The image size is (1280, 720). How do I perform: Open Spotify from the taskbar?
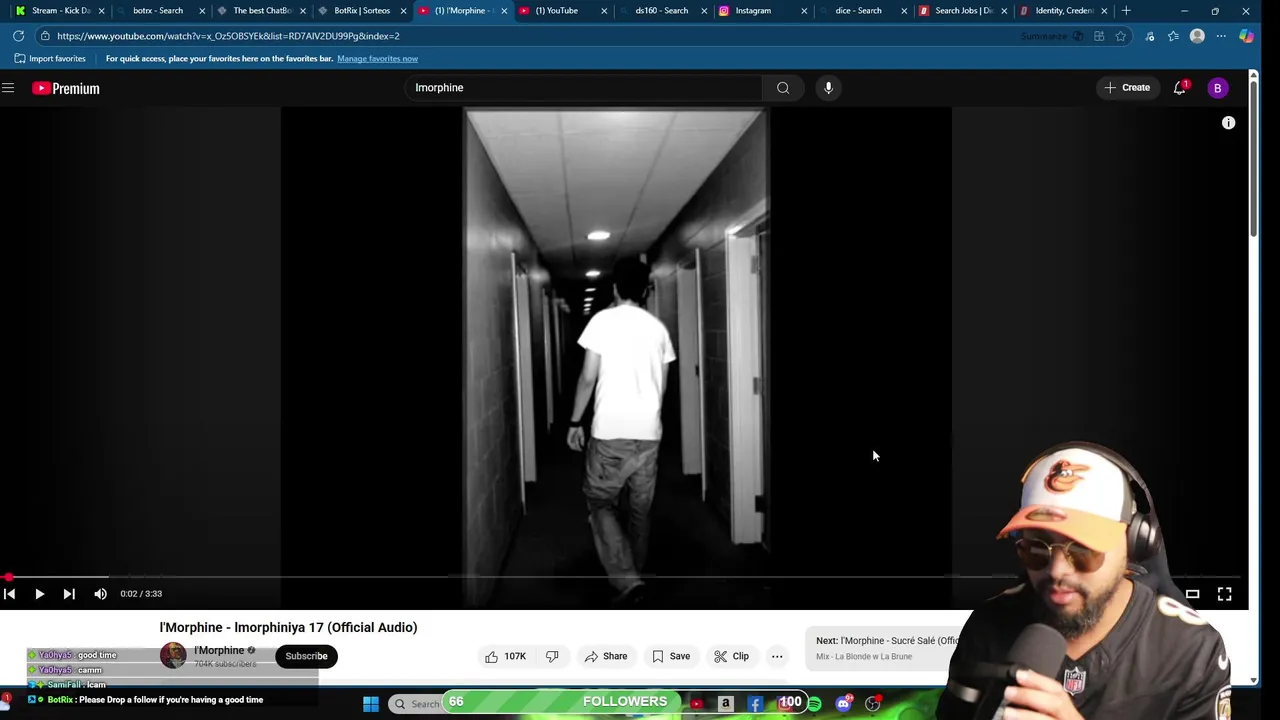point(814,704)
